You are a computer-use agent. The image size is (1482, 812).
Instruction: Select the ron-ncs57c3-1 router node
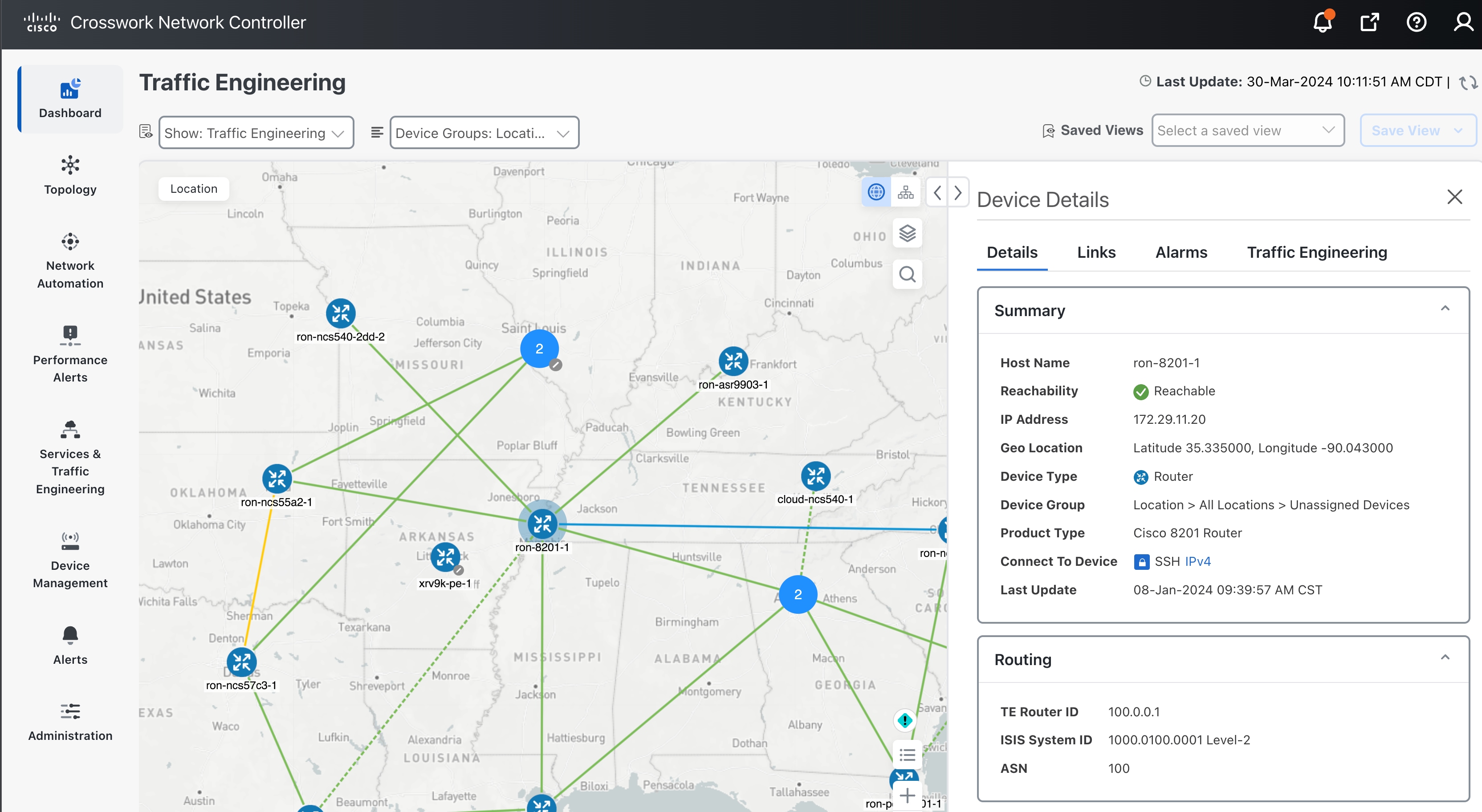pos(242,662)
